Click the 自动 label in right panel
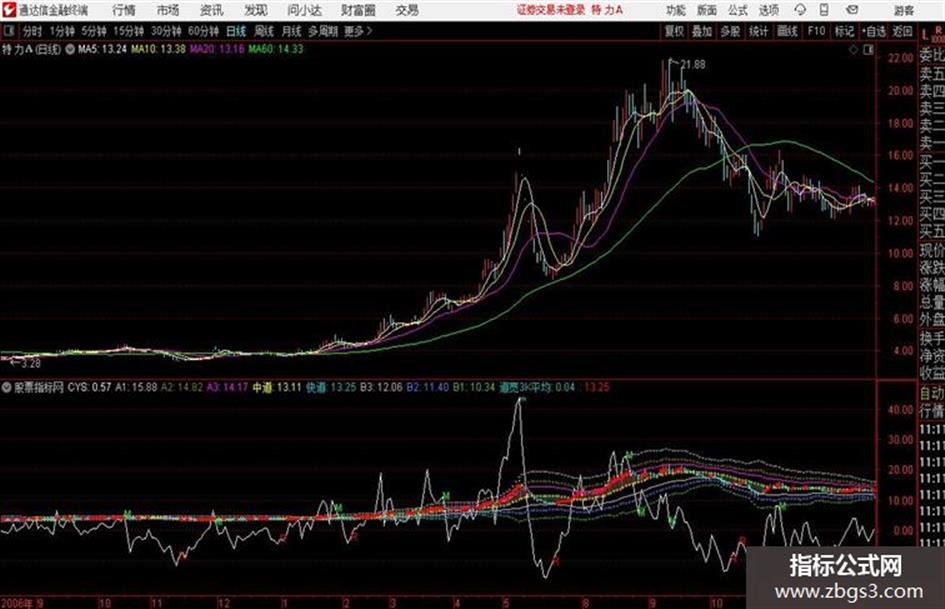945x609 pixels. coord(932,394)
